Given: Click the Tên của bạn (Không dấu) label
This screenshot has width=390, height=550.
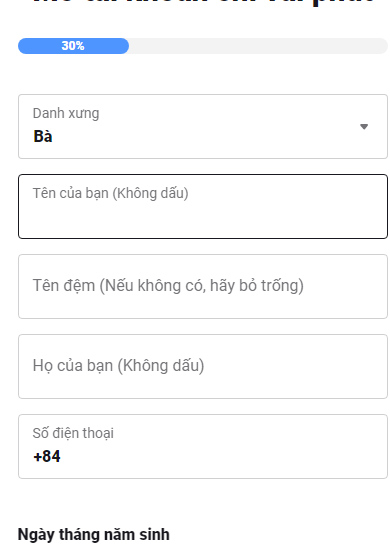Looking at the screenshot, I should [x=110, y=193].
